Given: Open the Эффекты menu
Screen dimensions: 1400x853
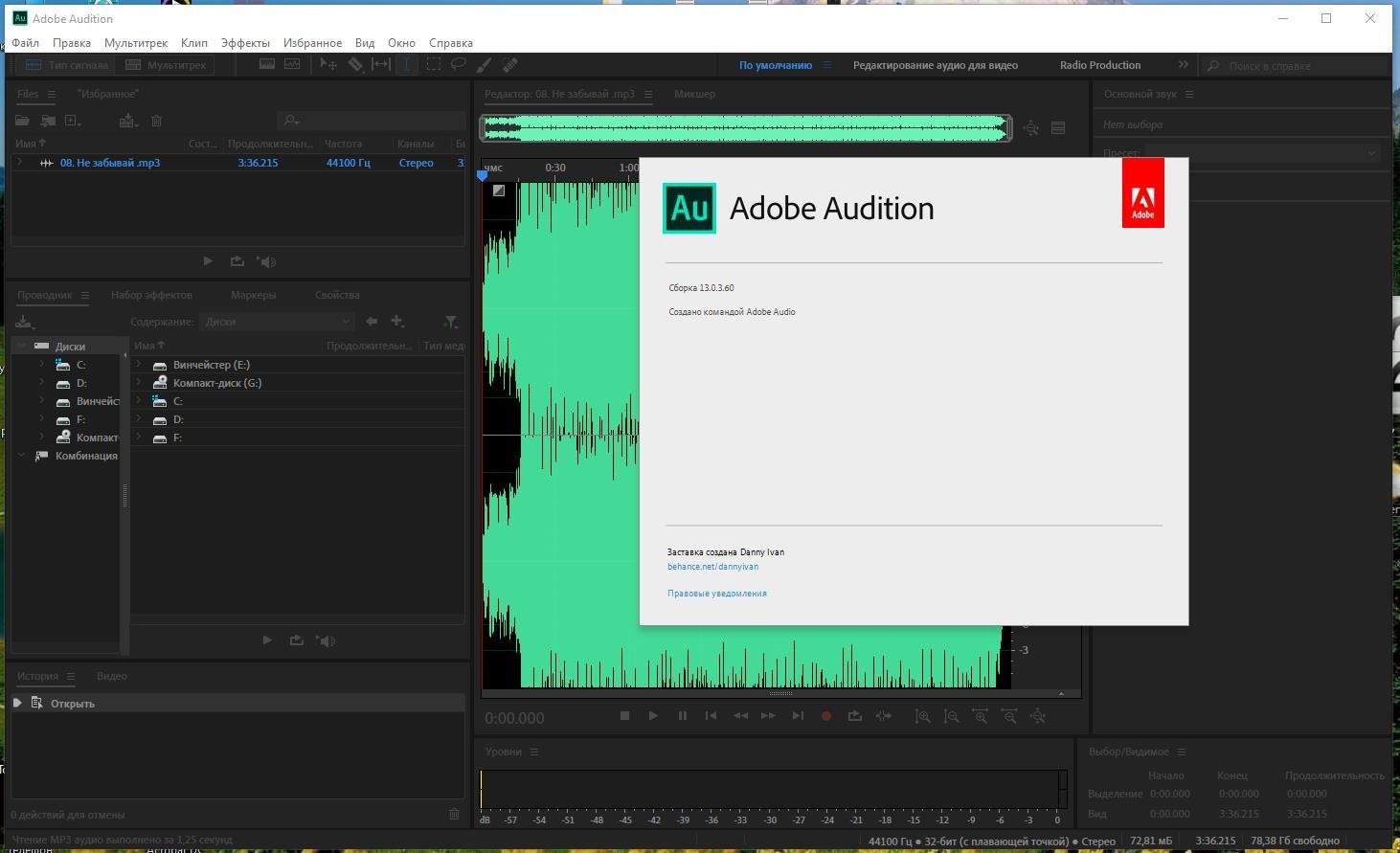Looking at the screenshot, I should (x=244, y=42).
